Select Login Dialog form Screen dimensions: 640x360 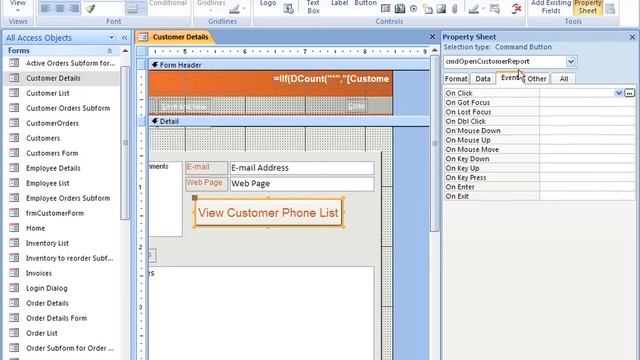62,288
